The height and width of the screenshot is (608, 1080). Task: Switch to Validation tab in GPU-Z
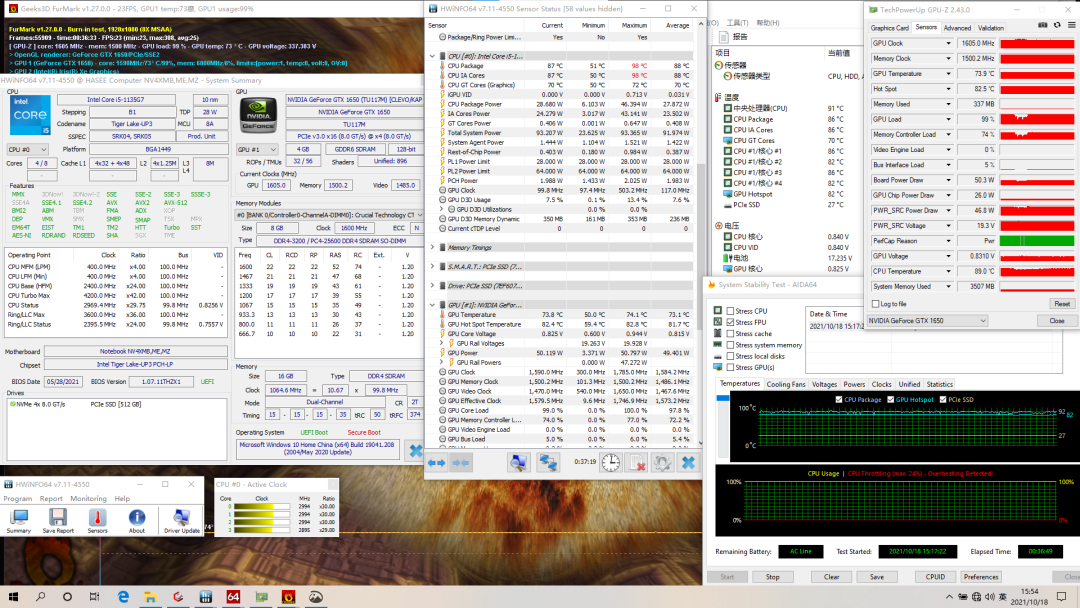[x=990, y=28]
